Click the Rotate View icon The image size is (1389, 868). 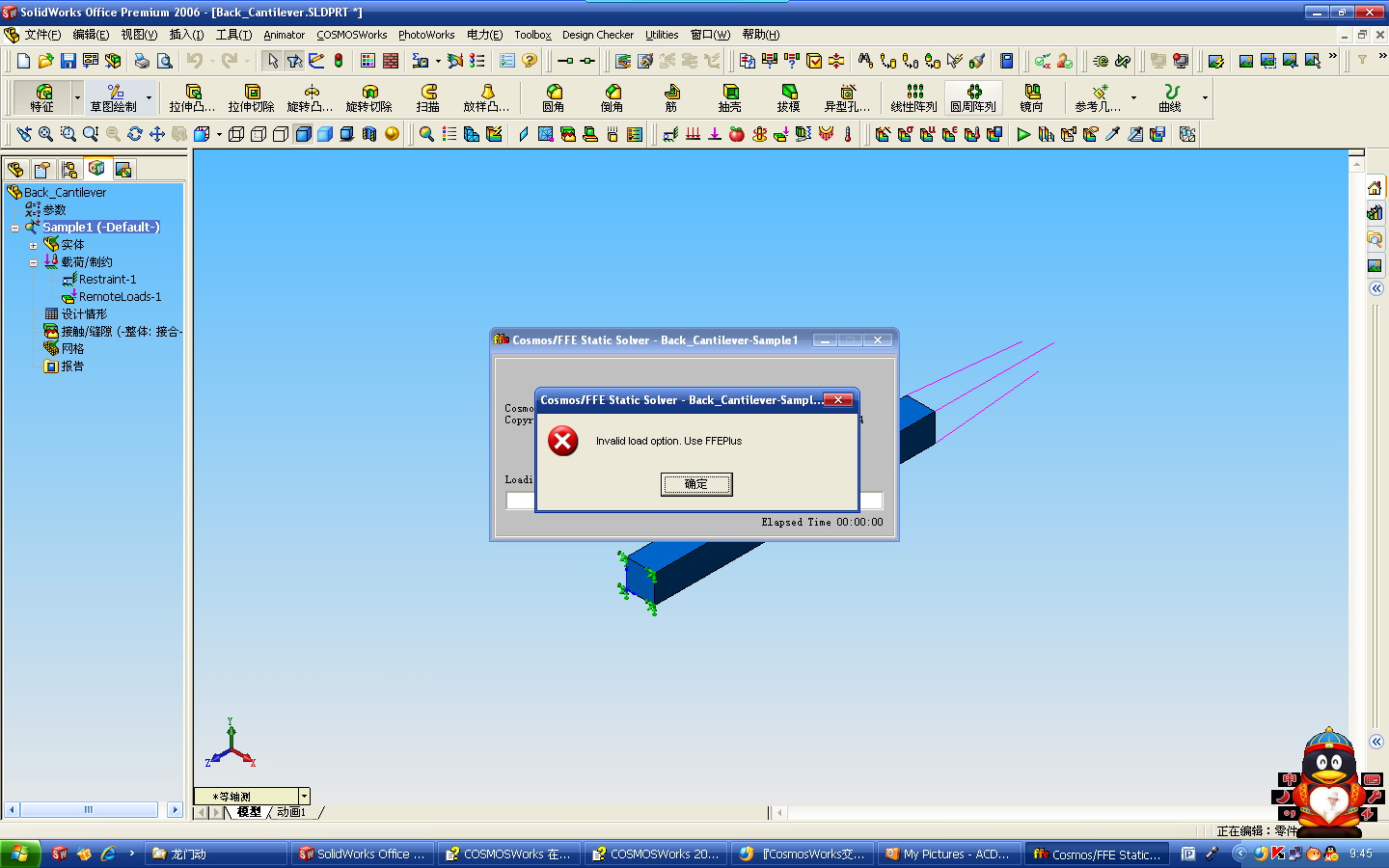point(135,134)
